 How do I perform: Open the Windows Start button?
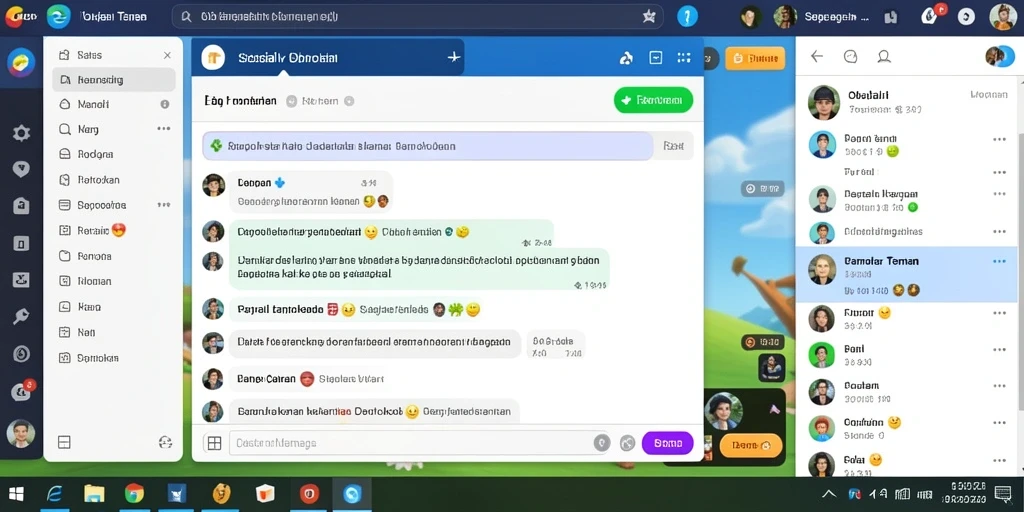click(x=16, y=494)
